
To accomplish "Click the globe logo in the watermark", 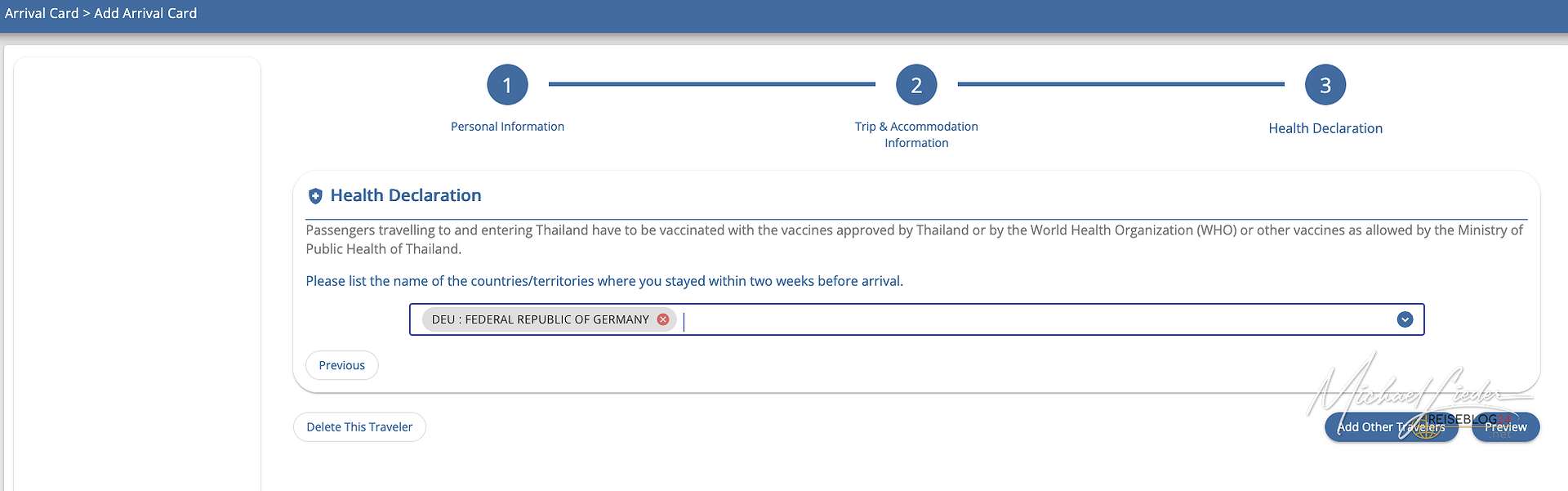I will (1426, 428).
